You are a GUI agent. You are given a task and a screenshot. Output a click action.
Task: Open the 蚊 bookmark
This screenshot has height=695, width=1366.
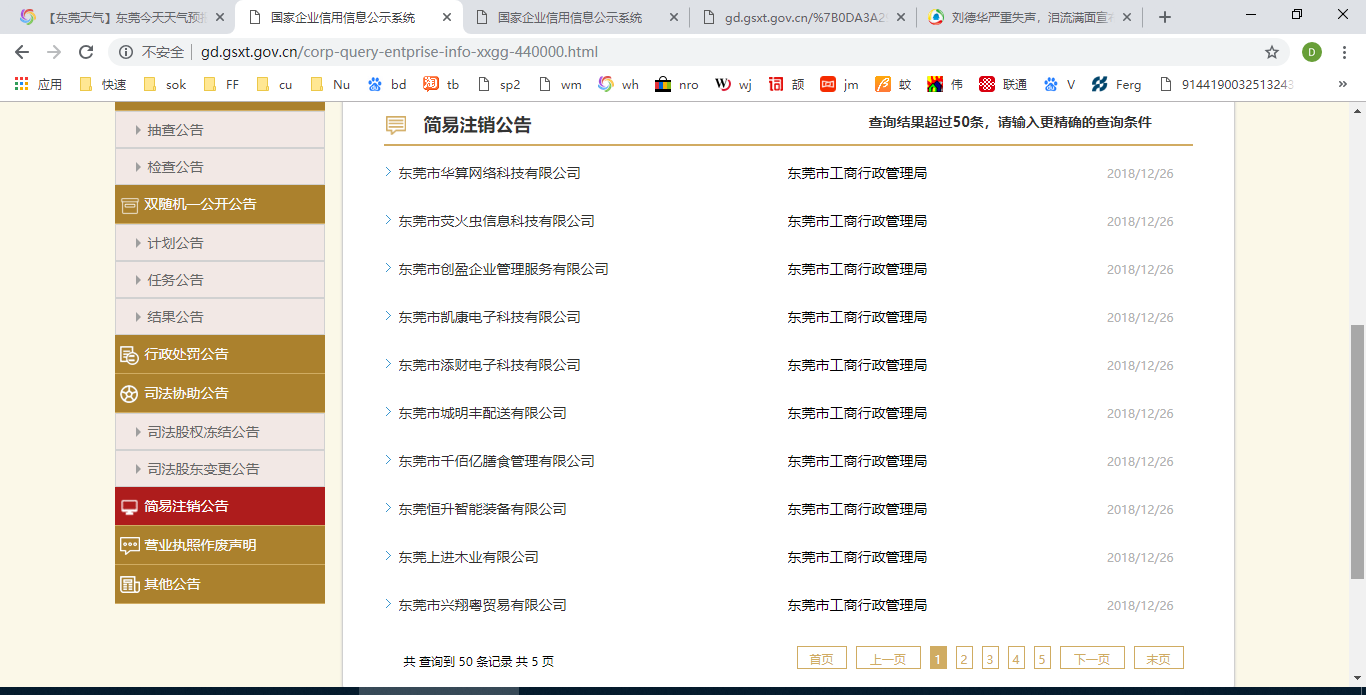893,85
